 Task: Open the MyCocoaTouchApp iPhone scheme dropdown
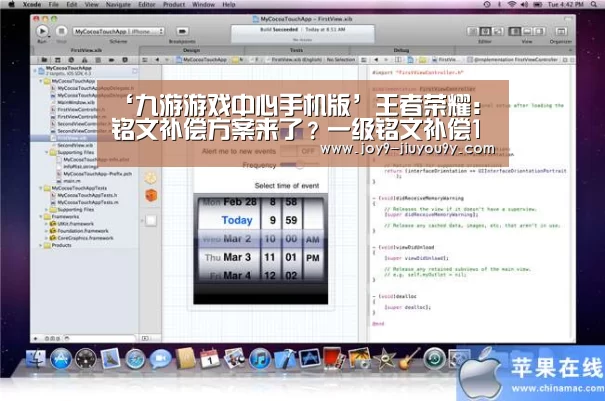[x=119, y=32]
